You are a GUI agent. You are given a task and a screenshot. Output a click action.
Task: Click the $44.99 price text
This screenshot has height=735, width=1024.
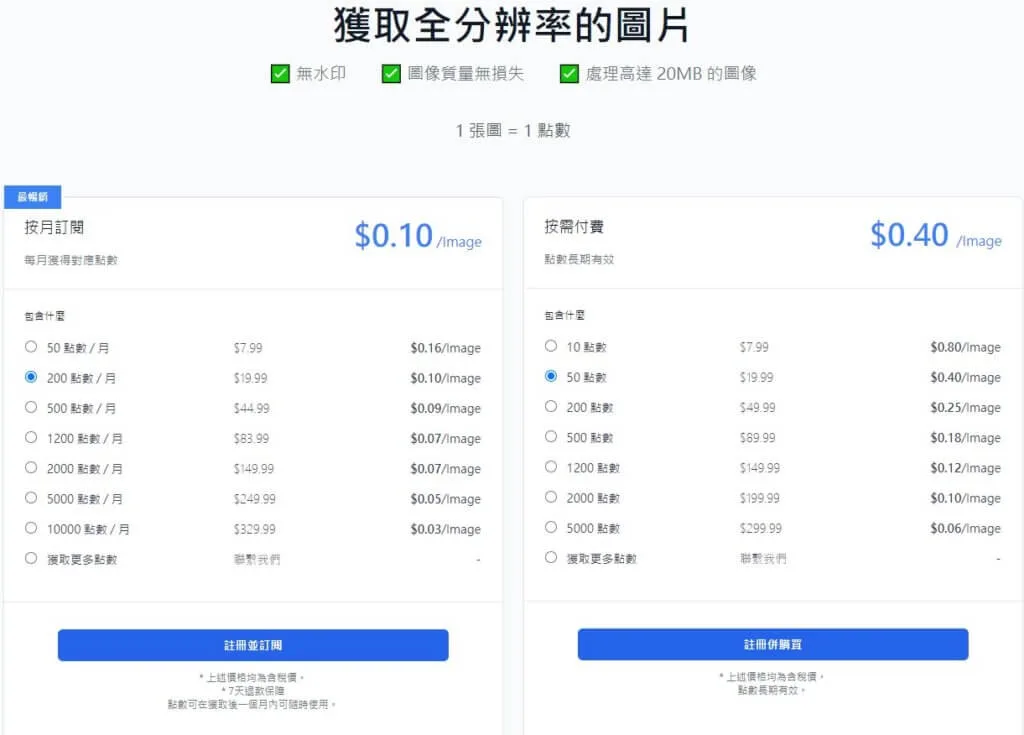click(x=251, y=408)
